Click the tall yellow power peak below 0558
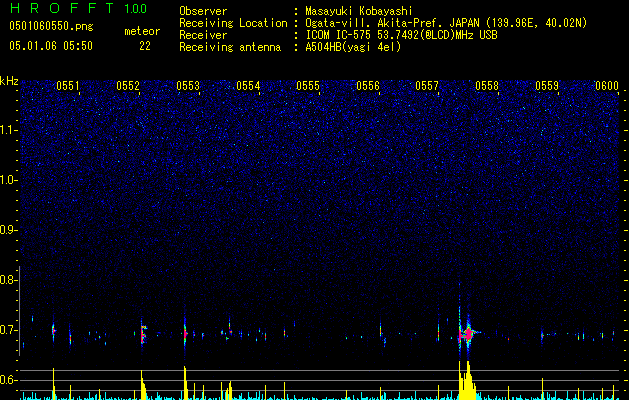Viewport: 629px width, 400px height. tap(467, 381)
